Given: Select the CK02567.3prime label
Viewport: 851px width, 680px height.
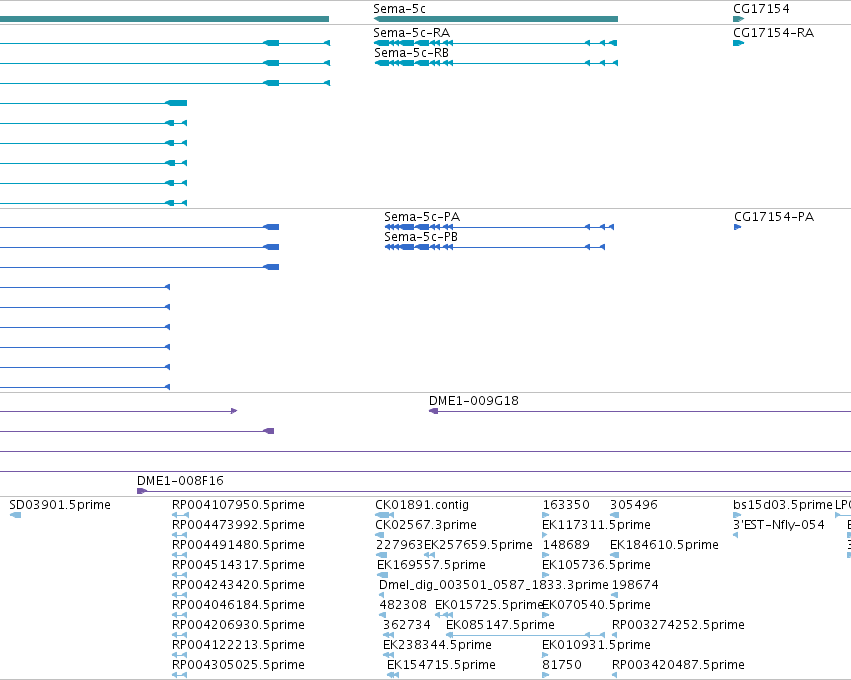Looking at the screenshot, I should [x=426, y=525].
